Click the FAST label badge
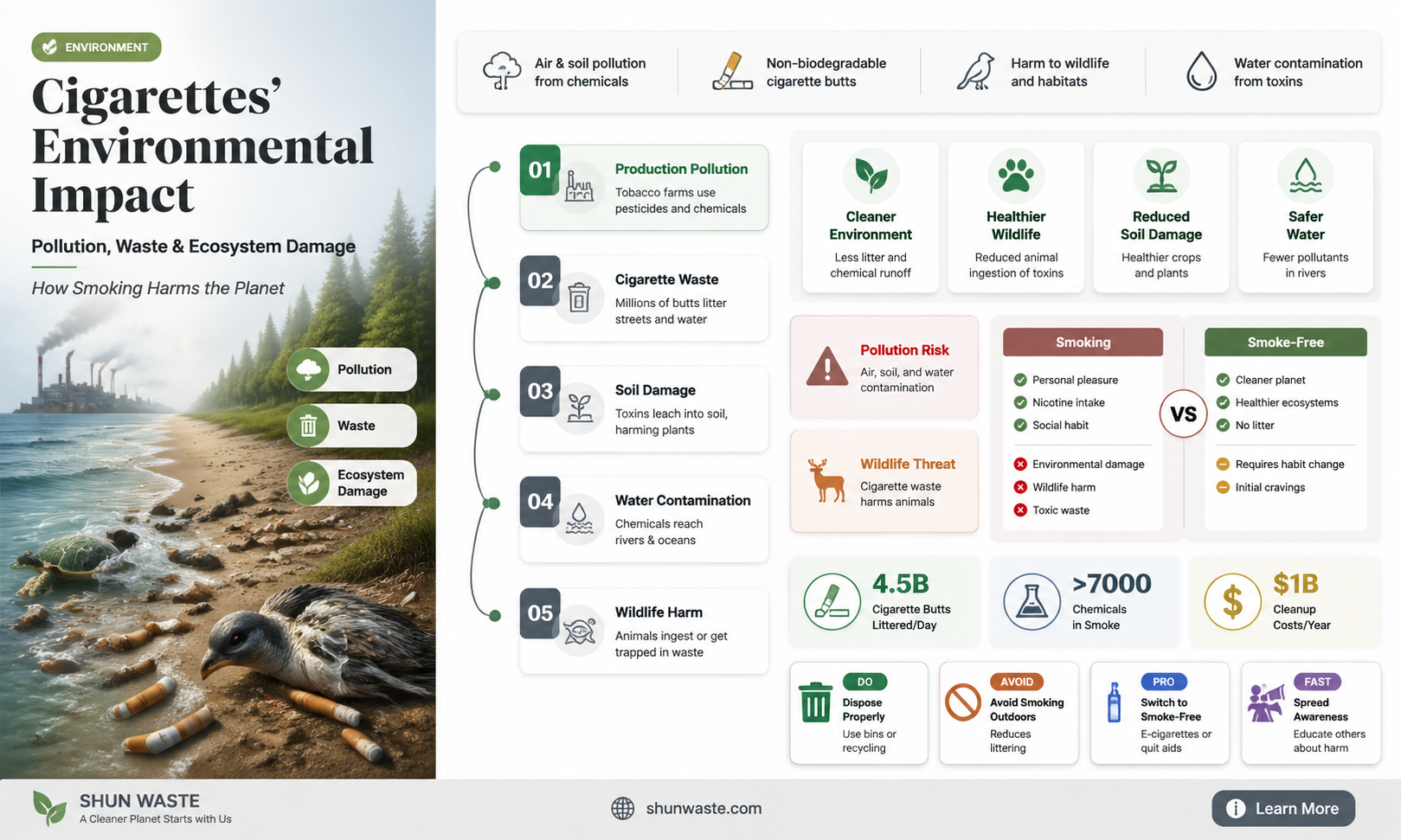1401x840 pixels. click(x=1317, y=682)
